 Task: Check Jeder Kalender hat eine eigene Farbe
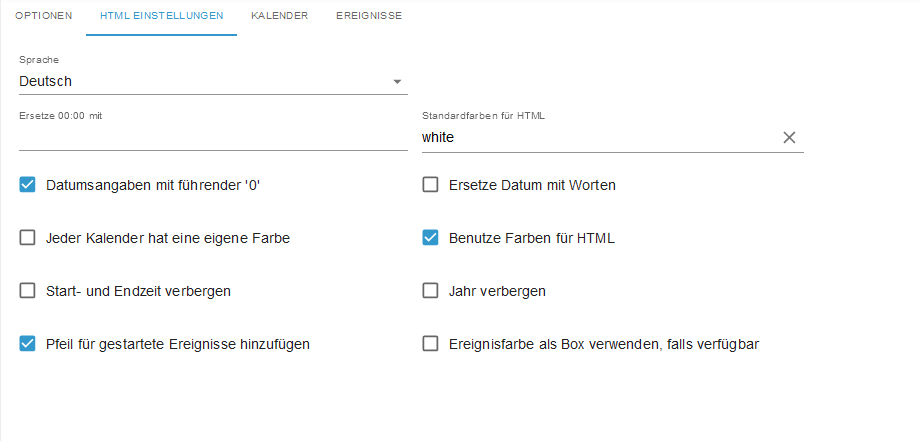28,238
